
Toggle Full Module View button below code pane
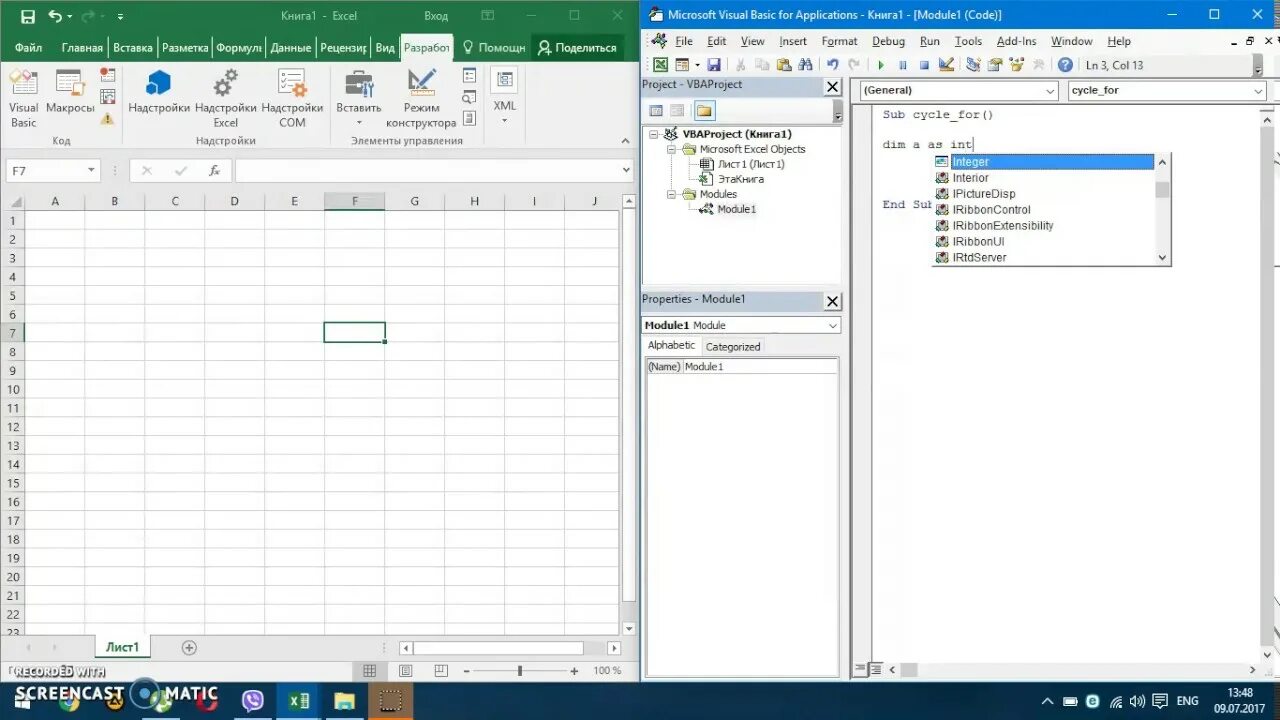click(875, 670)
